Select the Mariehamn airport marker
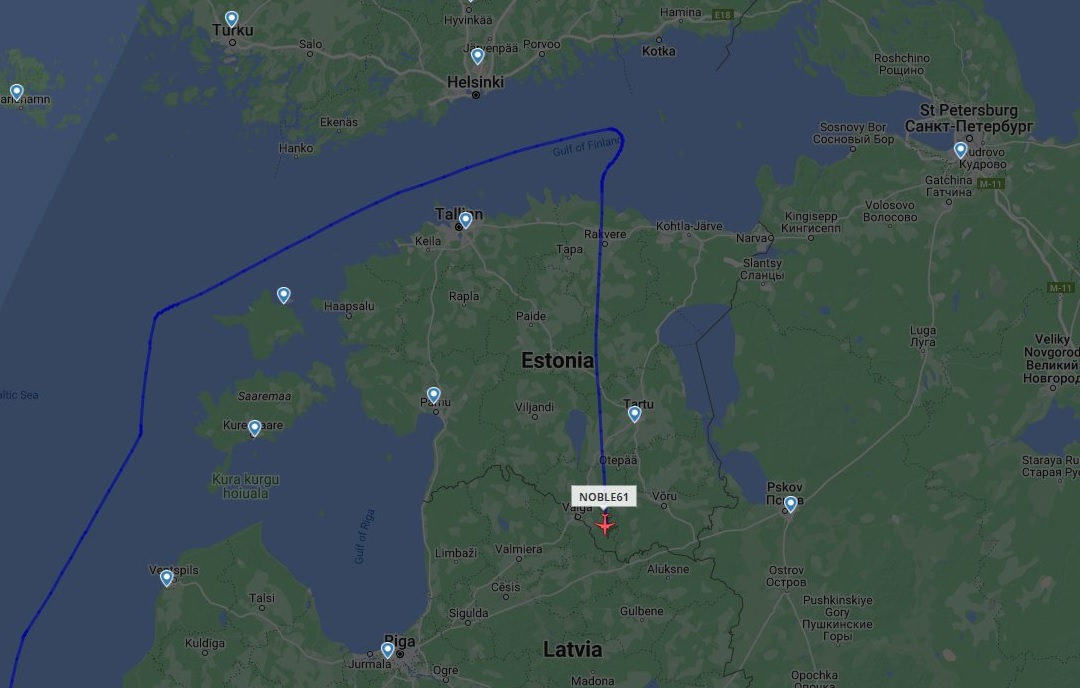 coord(17,92)
